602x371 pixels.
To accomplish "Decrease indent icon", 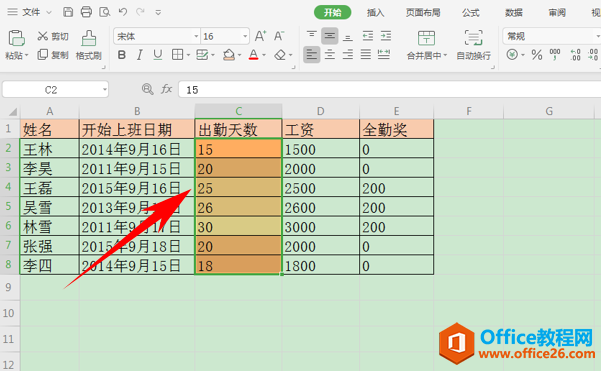I will tap(368, 36).
